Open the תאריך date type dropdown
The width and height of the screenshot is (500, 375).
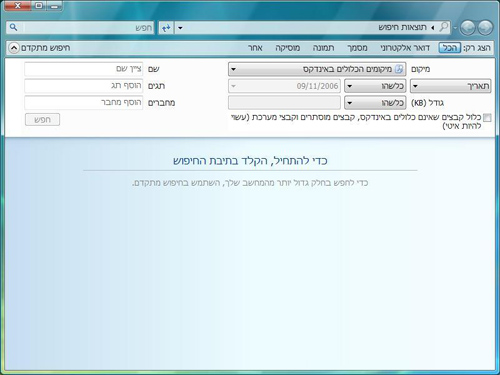tap(450, 86)
